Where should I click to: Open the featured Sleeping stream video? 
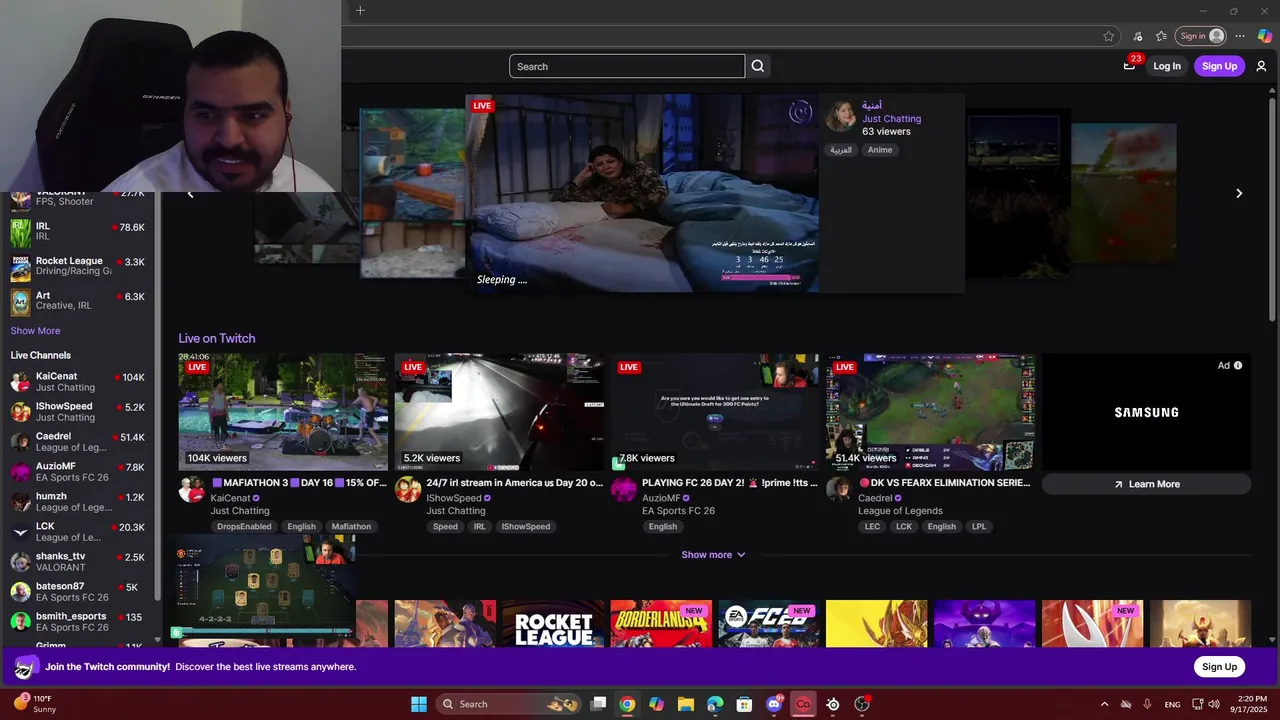(x=642, y=193)
